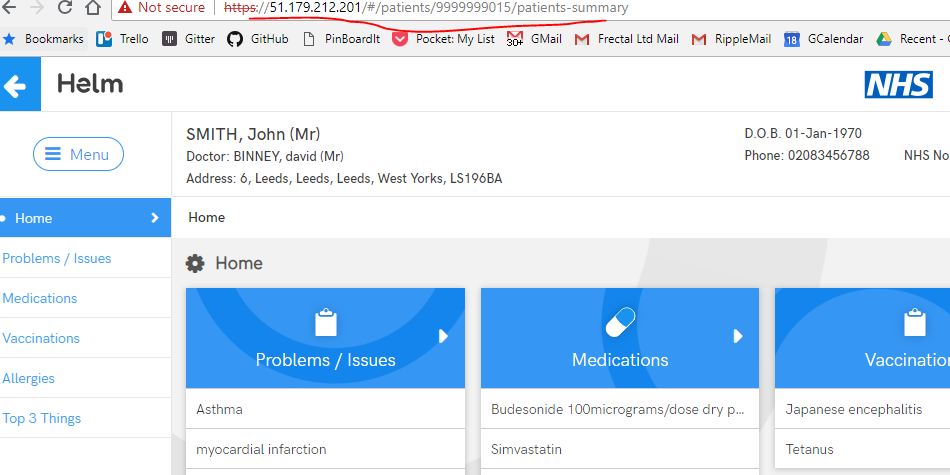Open the Pocket: My List bookmark
The image size is (950, 475).
click(x=443, y=39)
